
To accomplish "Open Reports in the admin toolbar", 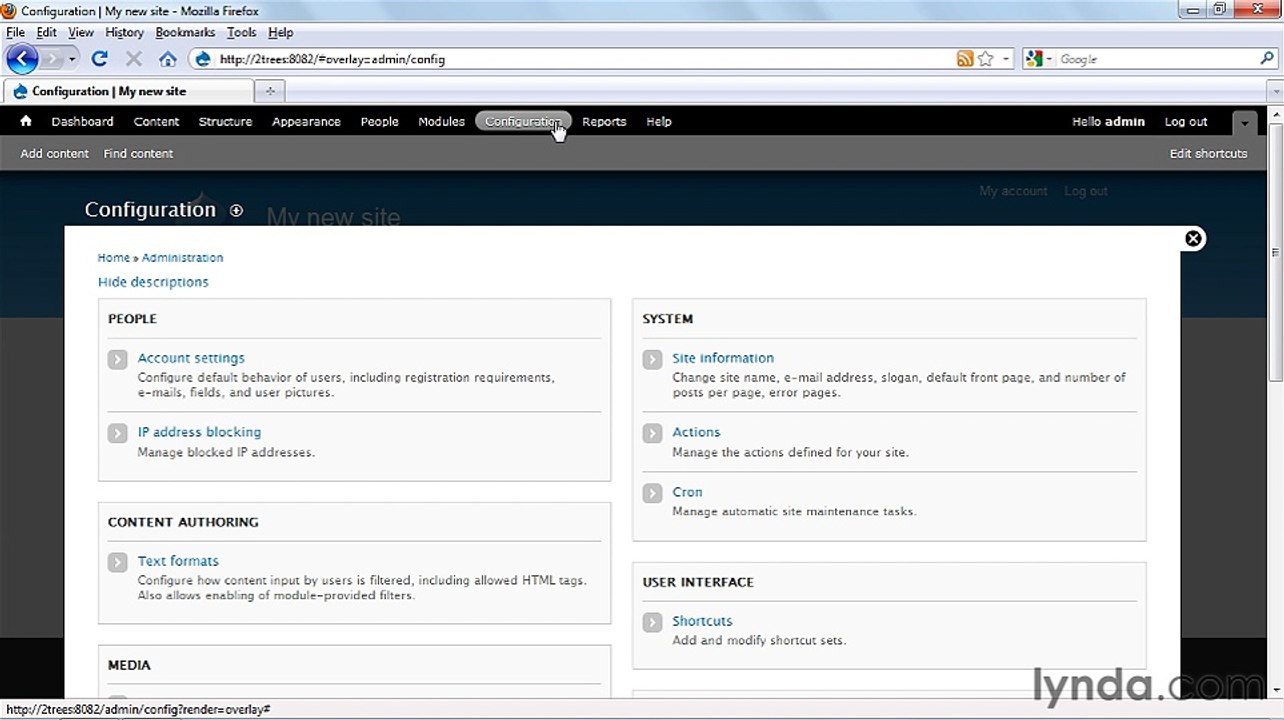I will click(604, 121).
